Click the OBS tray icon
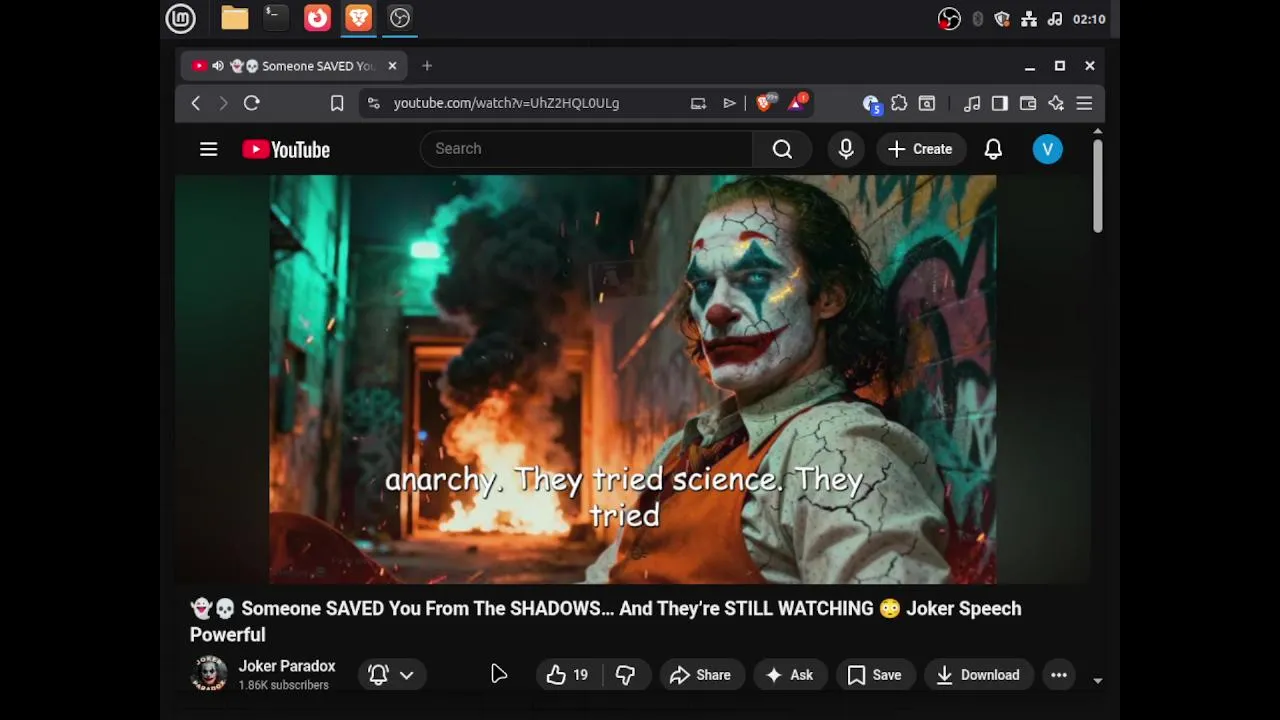1280x720 pixels. [x=949, y=19]
